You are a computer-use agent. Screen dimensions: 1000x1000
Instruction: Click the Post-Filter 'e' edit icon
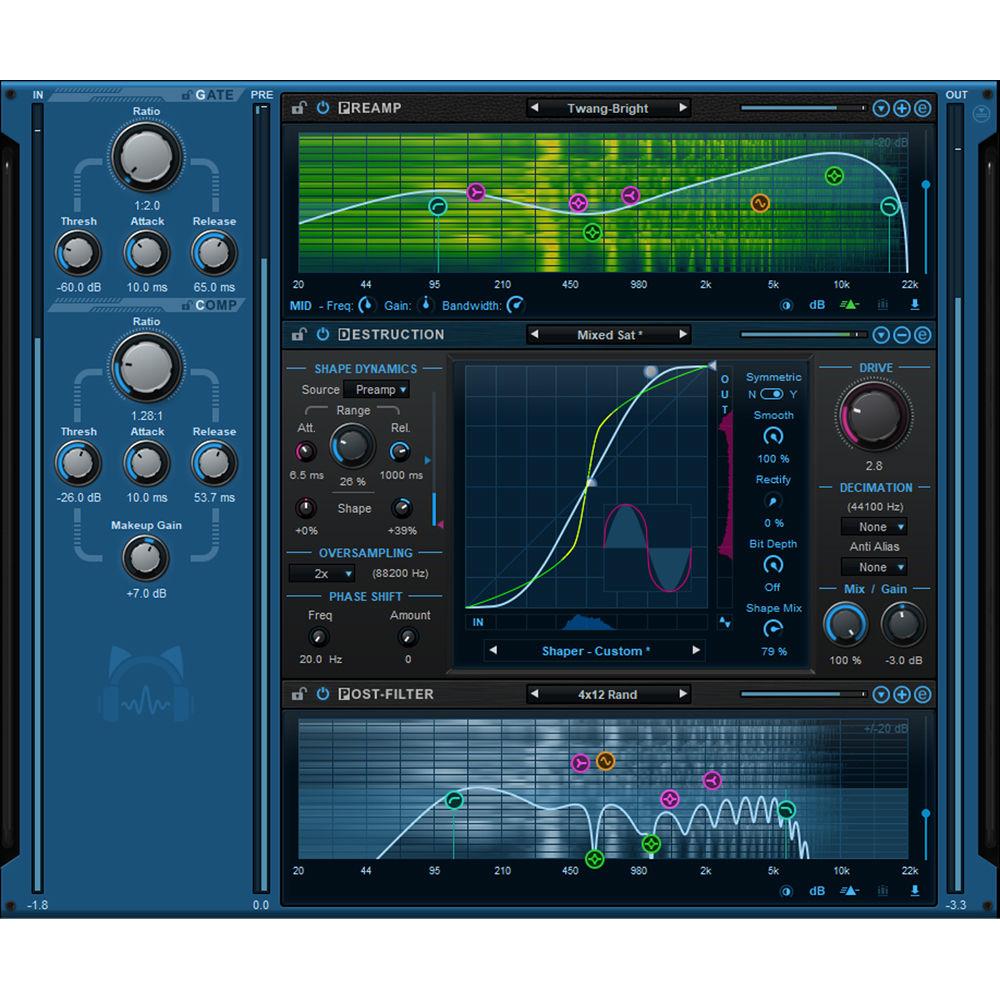922,694
